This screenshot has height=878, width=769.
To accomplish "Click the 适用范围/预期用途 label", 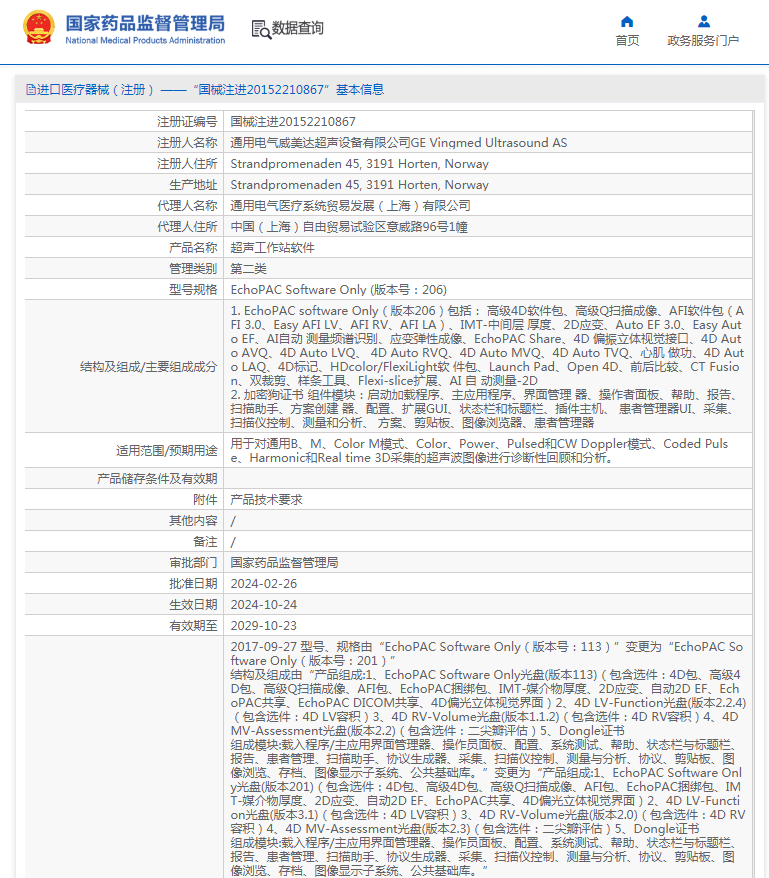I will coord(166,451).
